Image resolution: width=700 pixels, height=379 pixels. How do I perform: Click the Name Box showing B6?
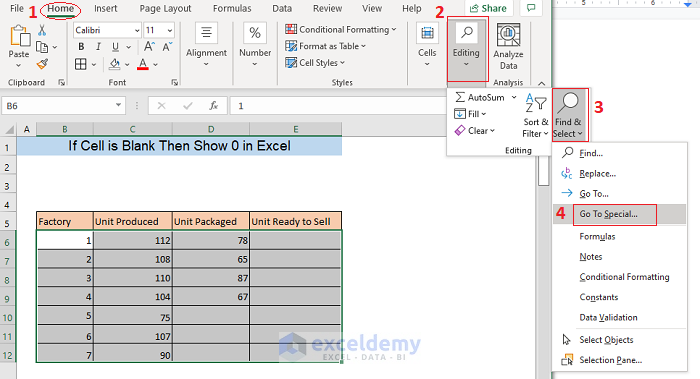click(57, 106)
